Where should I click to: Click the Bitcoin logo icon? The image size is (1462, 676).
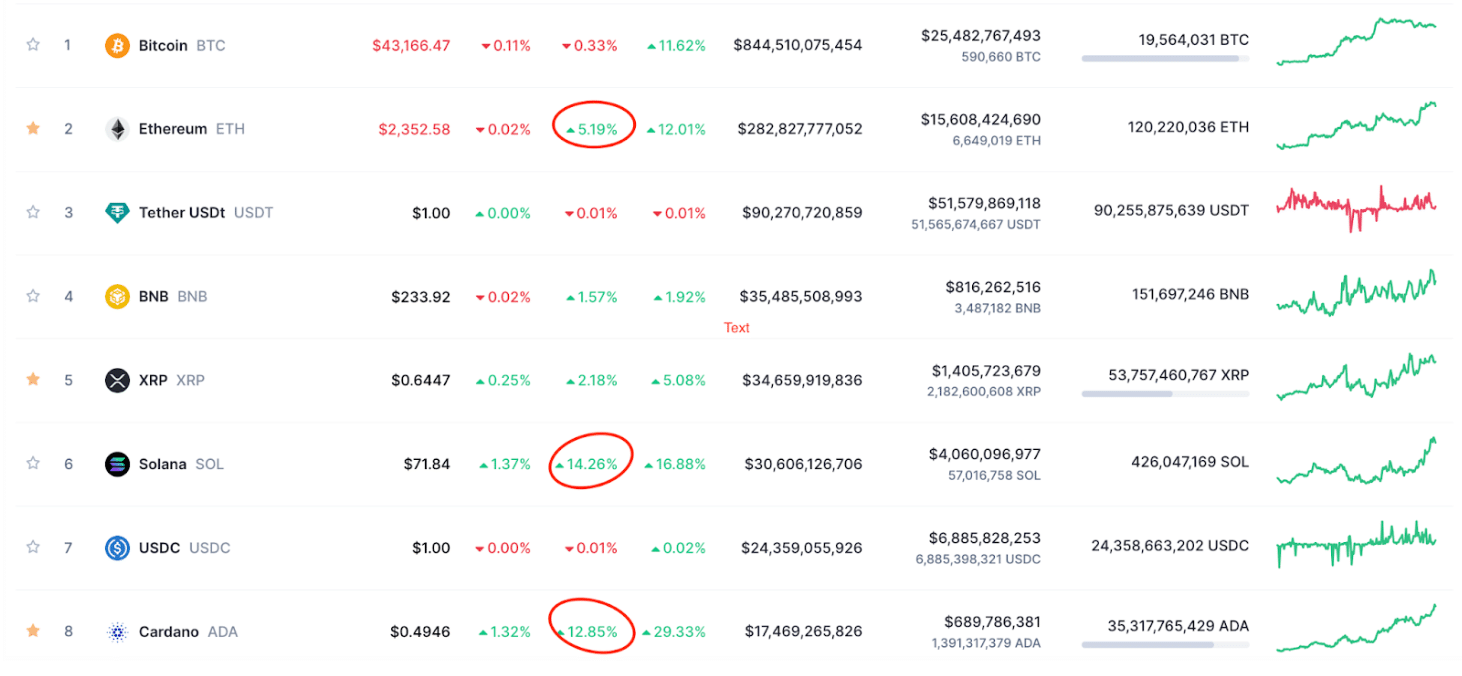[117, 45]
